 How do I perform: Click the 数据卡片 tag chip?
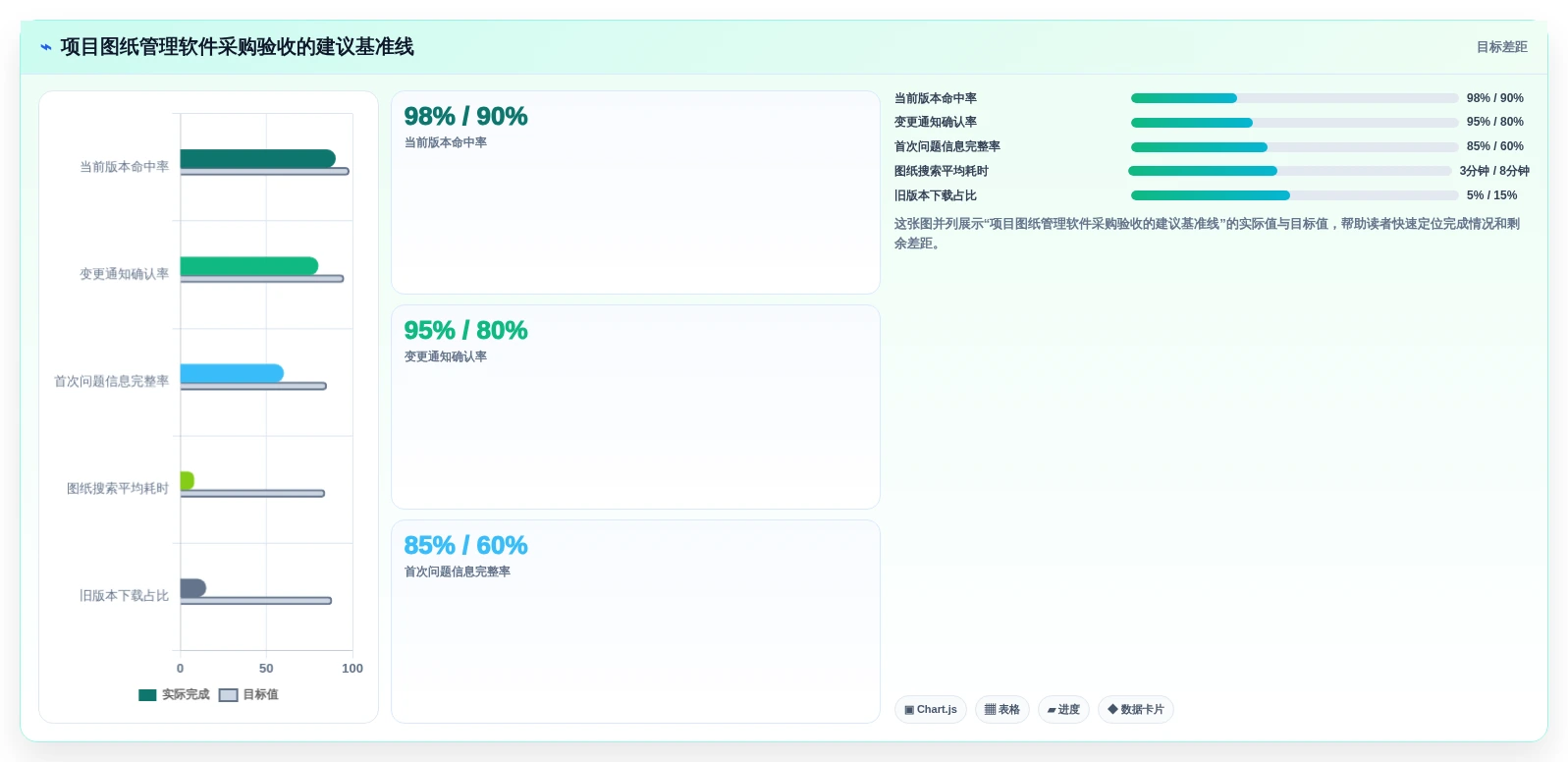click(x=1136, y=710)
